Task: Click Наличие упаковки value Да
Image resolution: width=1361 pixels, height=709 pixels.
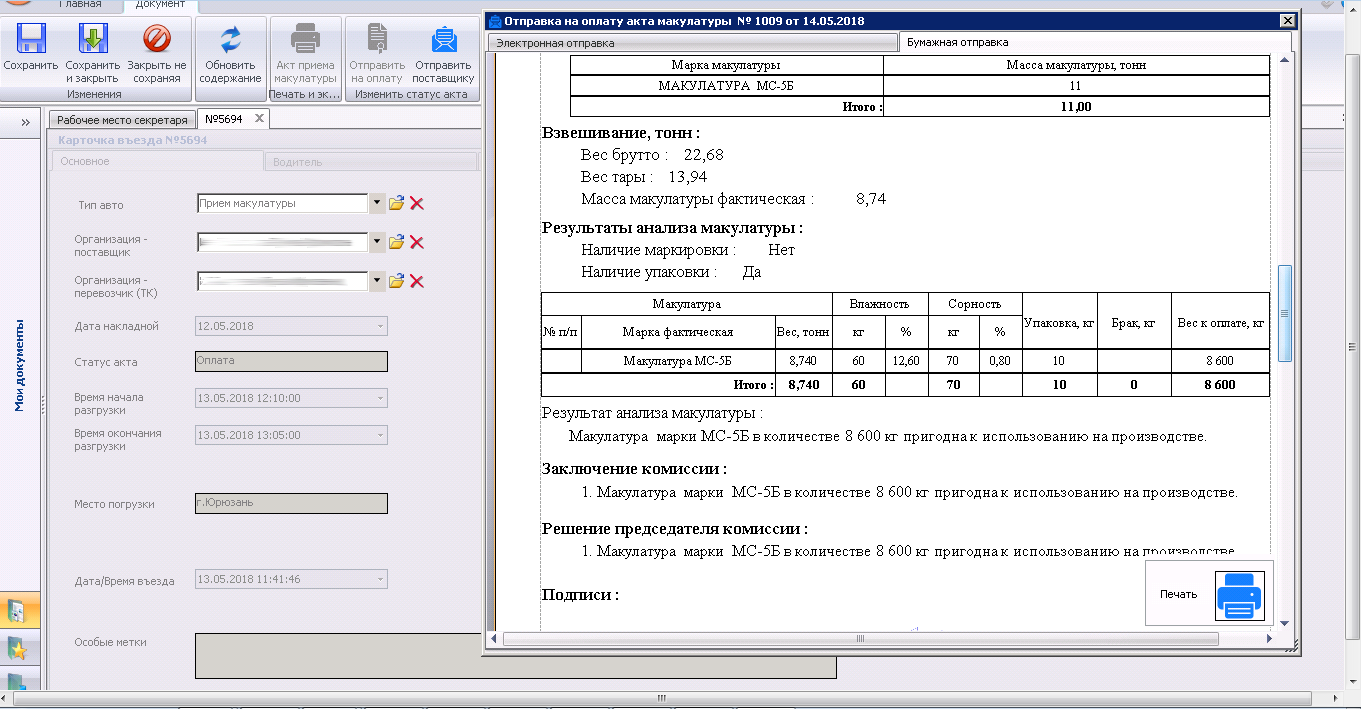Action: (x=751, y=272)
